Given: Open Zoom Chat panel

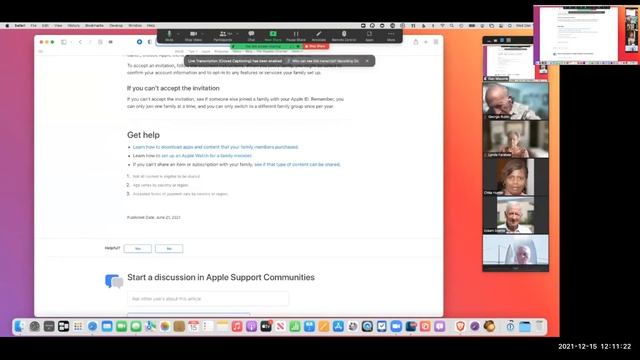Looking at the screenshot, I should [251, 36].
